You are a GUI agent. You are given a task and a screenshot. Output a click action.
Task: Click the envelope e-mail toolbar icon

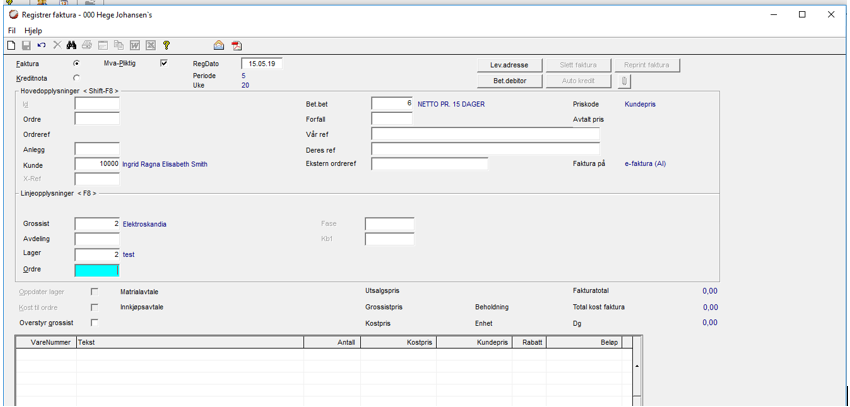coord(218,46)
